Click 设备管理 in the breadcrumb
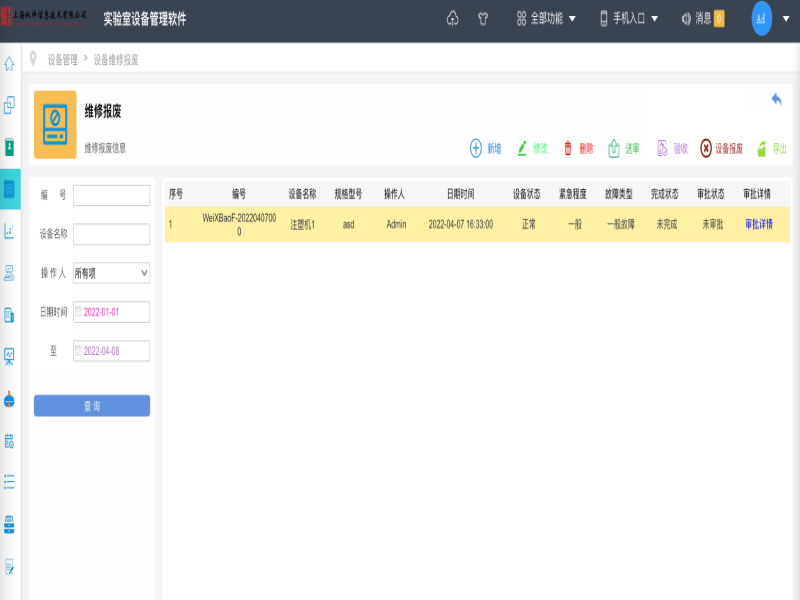Viewport: 800px width, 600px height. pos(62,60)
